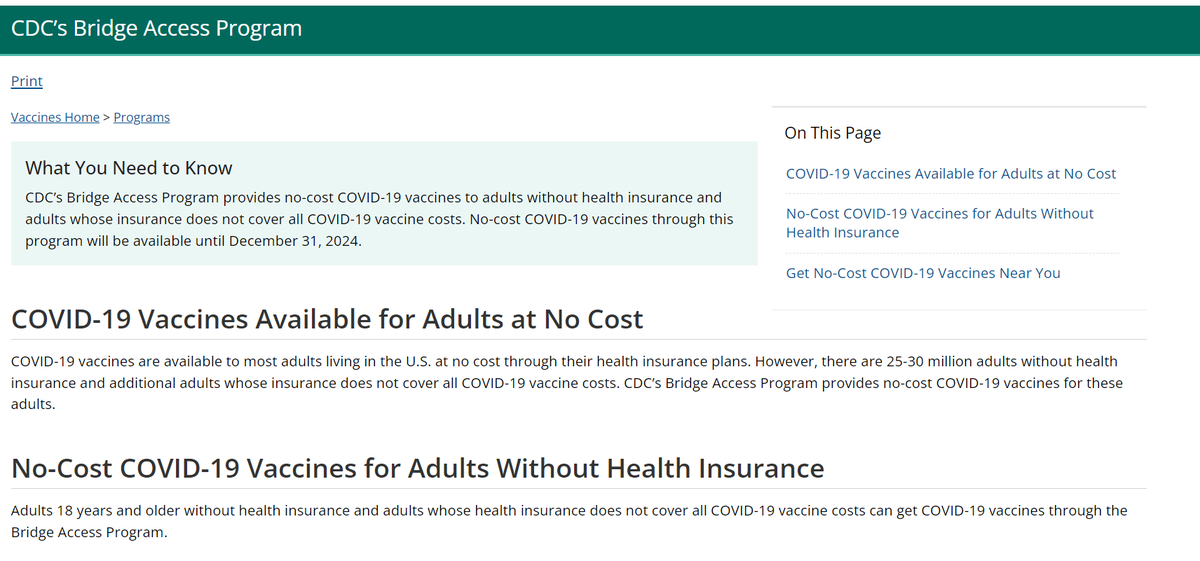
Task: Jump to COVID-19 Vaccines Available for Adults at No Cost
Action: (951, 173)
